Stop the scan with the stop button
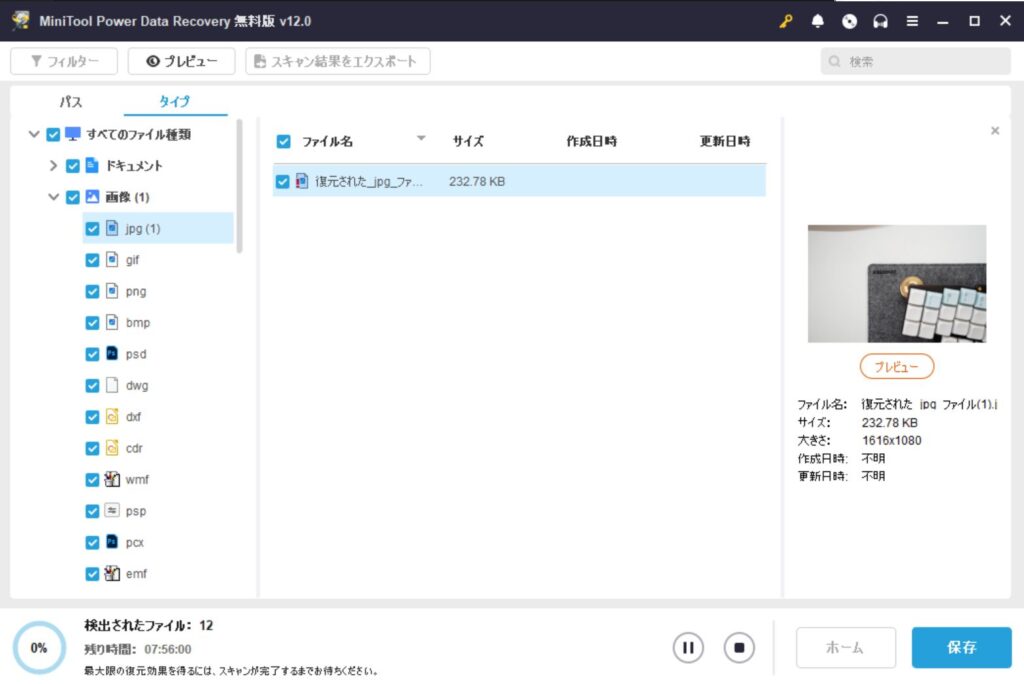Viewport: 1024px width, 684px height. coord(739,647)
